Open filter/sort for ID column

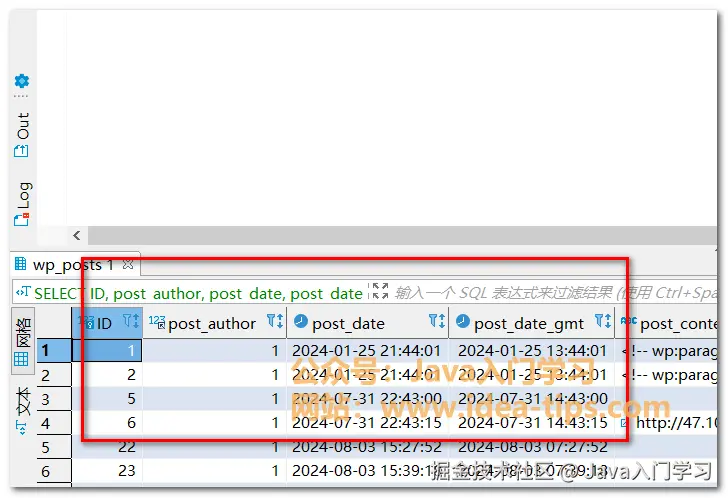click(130, 320)
